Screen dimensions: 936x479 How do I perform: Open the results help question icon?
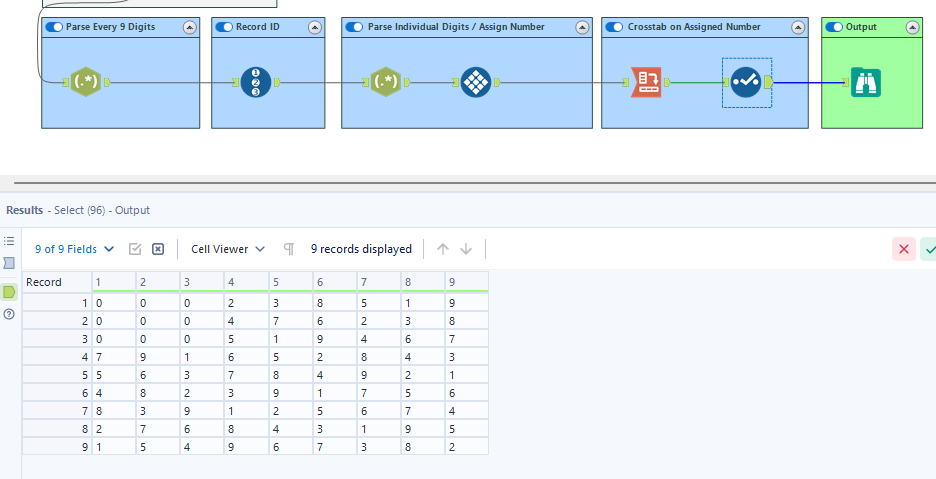pos(9,314)
